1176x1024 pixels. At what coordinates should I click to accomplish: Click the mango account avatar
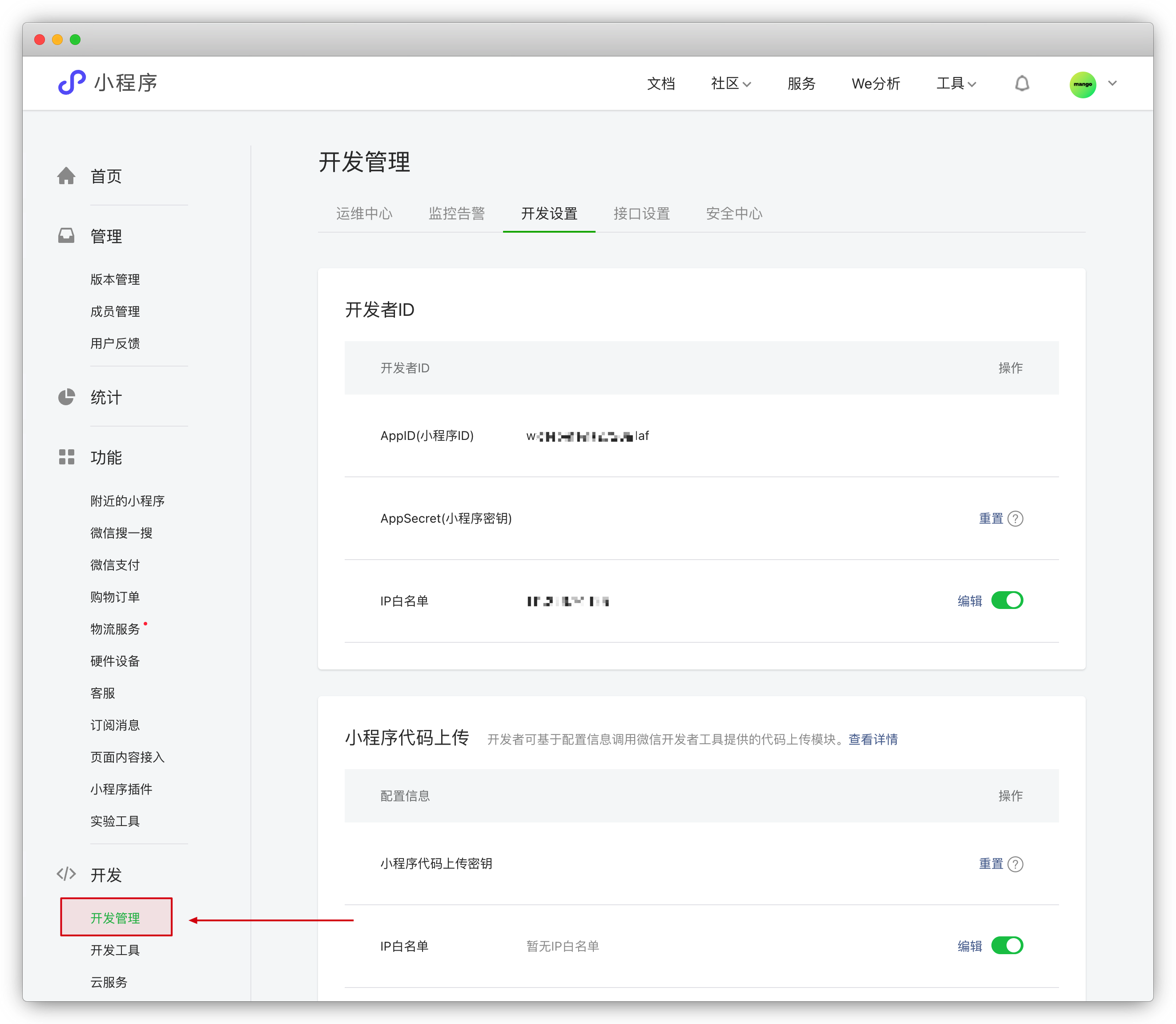point(1082,85)
